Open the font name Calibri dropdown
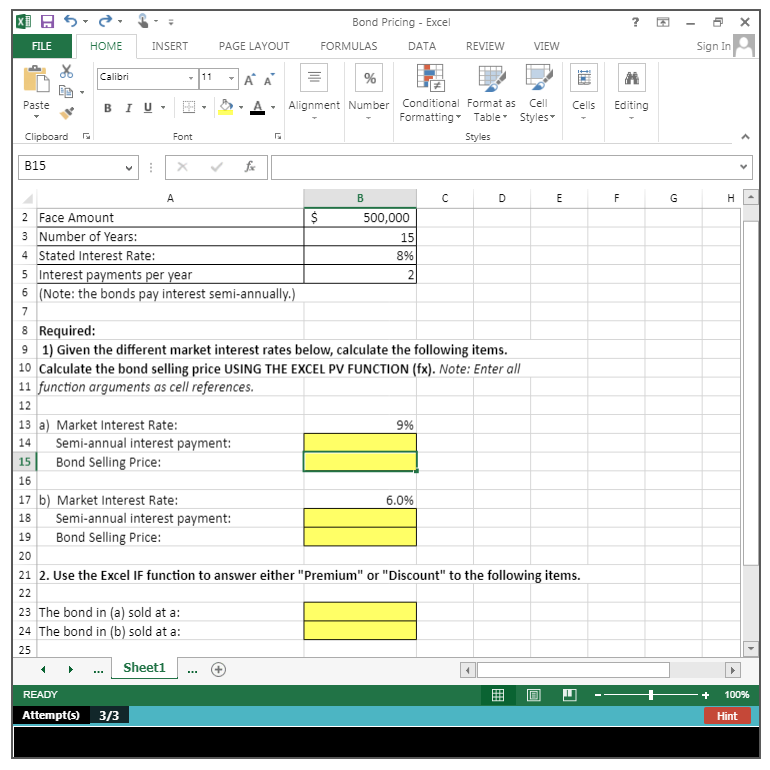This screenshot has width=770, height=770. pos(191,79)
